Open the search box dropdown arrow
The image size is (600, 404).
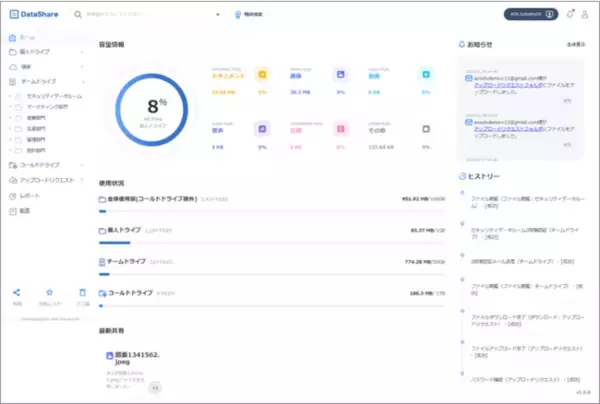pyautogui.click(x=218, y=15)
